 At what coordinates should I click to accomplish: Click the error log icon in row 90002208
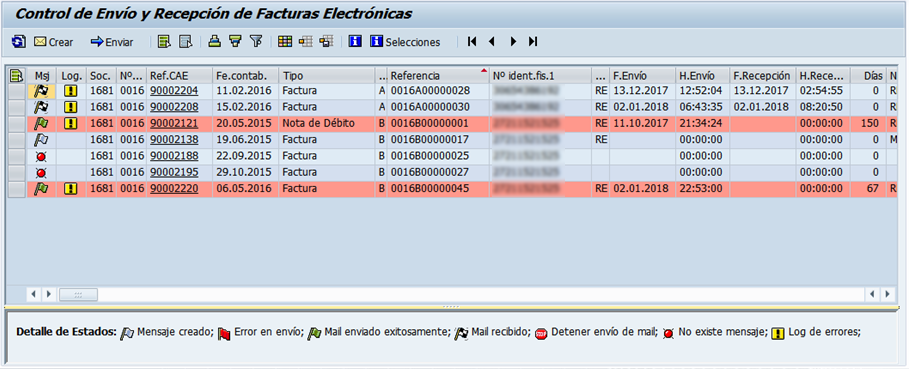point(71,107)
